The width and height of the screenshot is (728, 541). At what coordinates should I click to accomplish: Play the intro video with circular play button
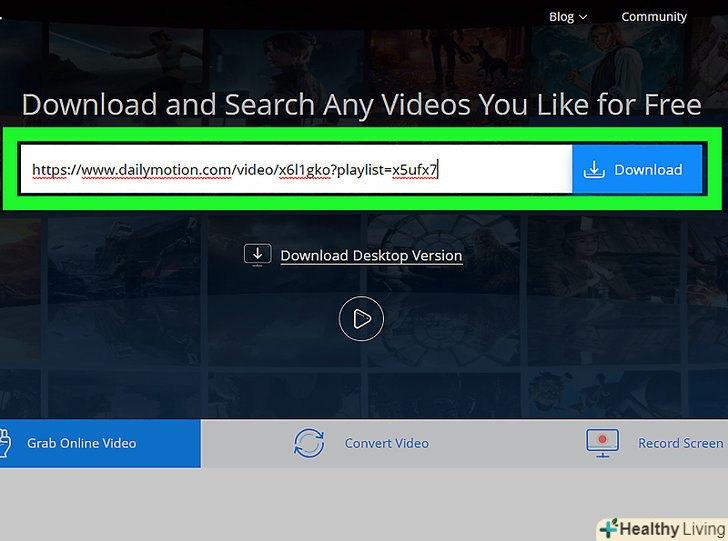(x=361, y=319)
